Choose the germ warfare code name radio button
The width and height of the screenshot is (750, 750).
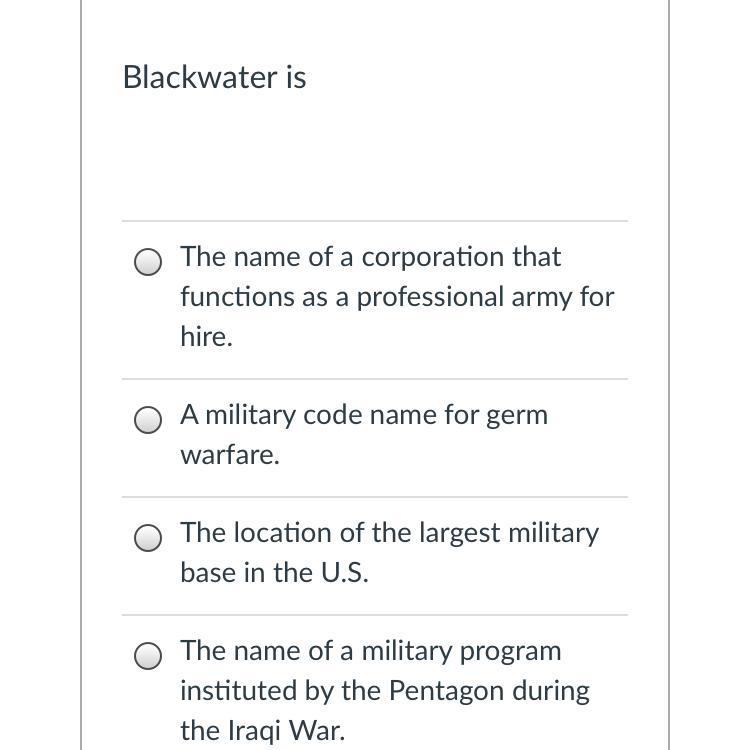148,420
